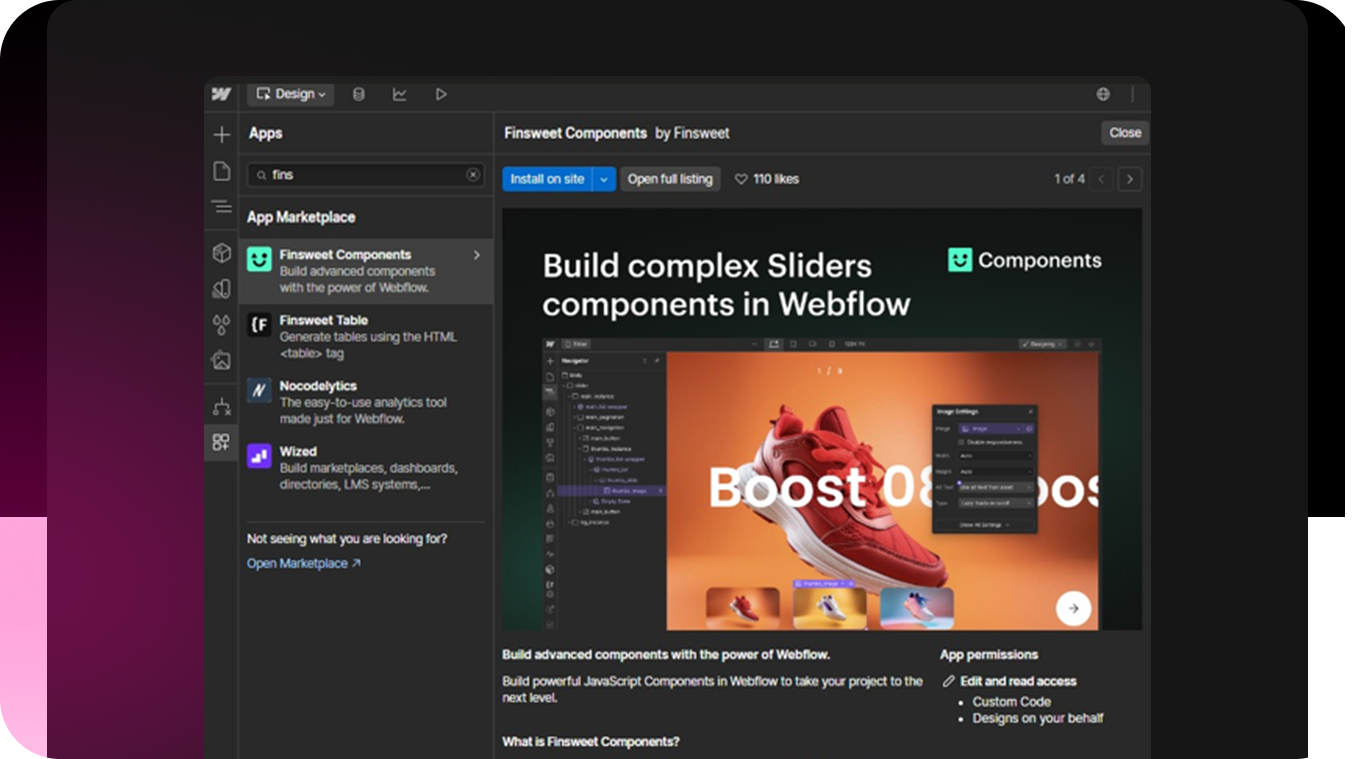Click the purple Wized app icon
1355x759 pixels.
(259, 456)
